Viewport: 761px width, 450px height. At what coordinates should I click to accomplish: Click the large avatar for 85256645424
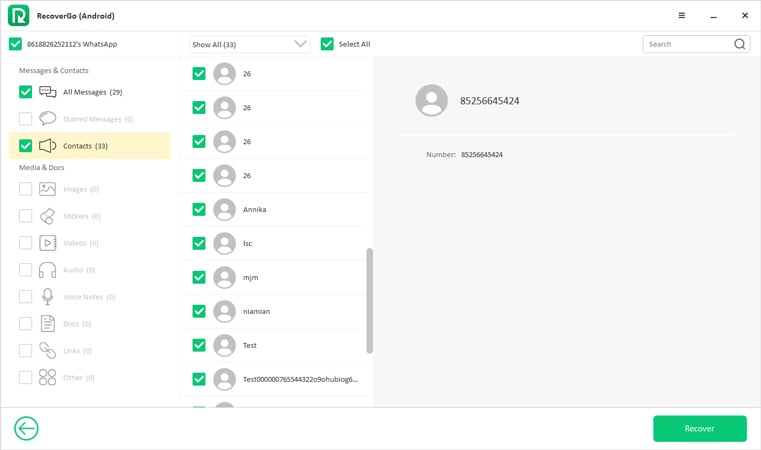(x=431, y=100)
